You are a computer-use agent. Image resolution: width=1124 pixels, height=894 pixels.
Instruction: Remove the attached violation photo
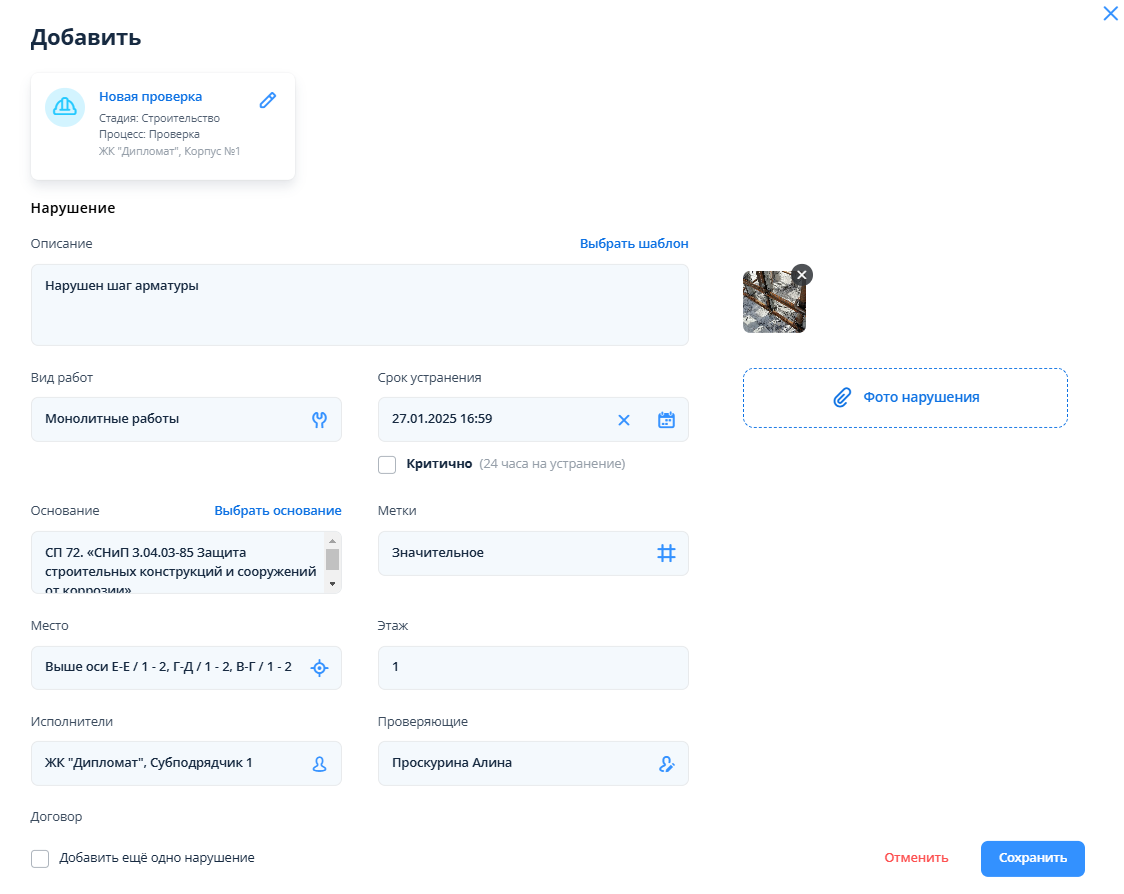tap(802, 275)
